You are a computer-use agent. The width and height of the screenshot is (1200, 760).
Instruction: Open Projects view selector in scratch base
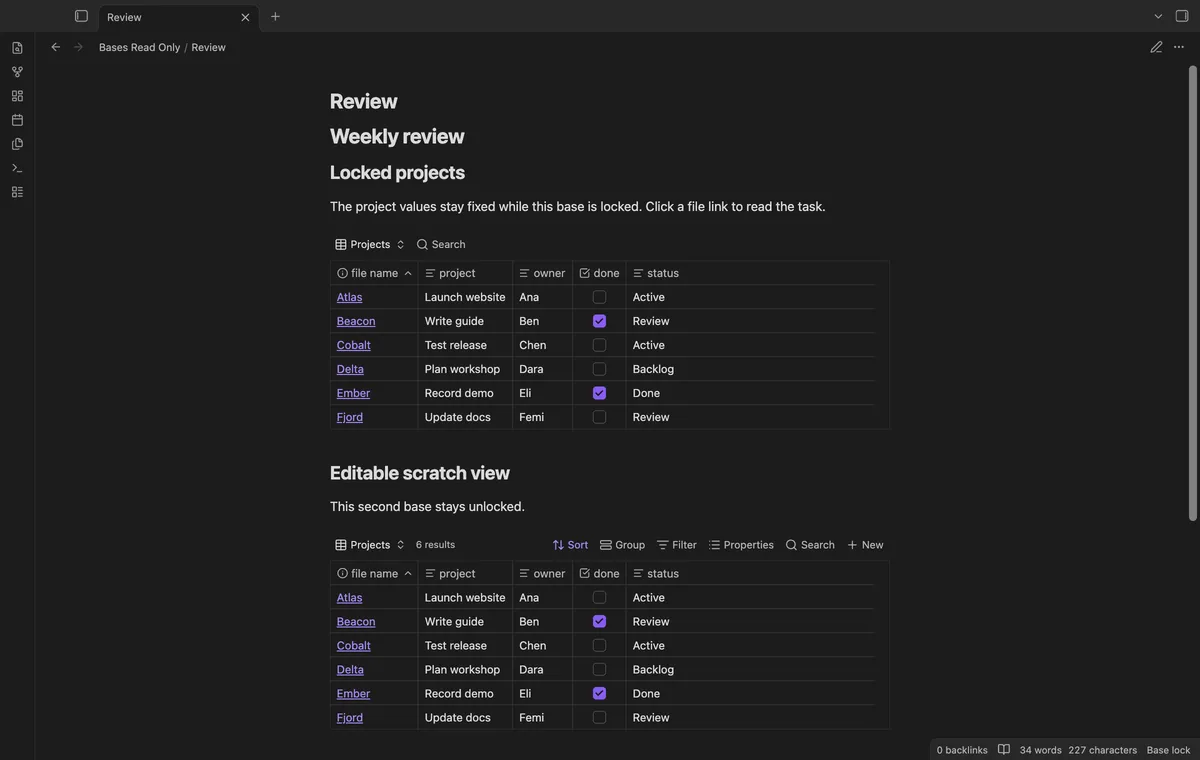(x=370, y=545)
